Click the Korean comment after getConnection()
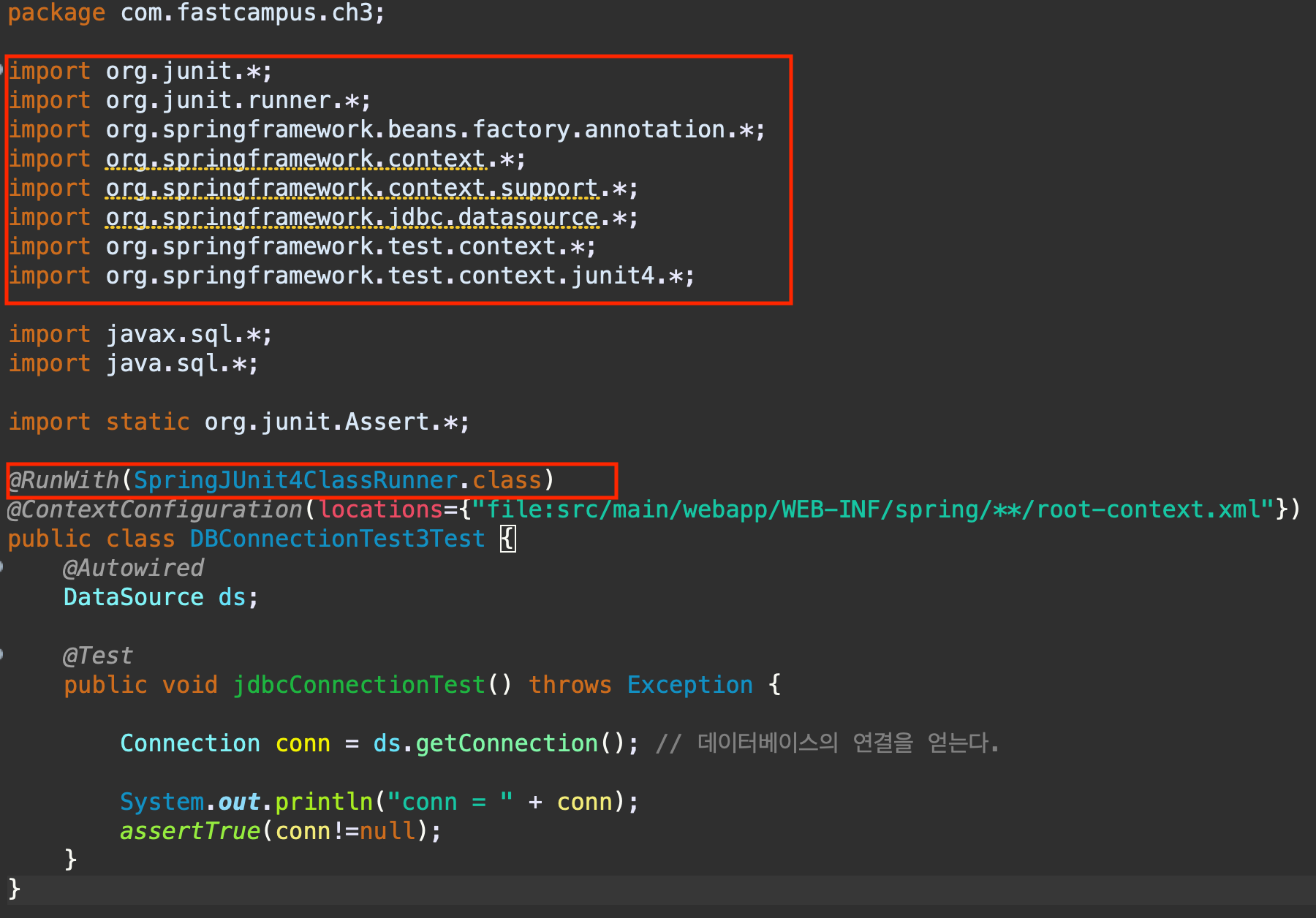Image resolution: width=1316 pixels, height=918 pixels. point(827,744)
